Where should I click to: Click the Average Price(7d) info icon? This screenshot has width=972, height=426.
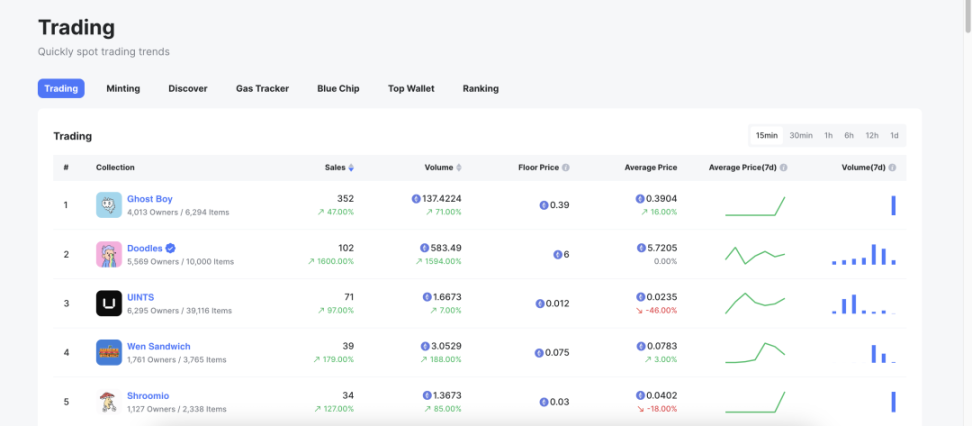tap(784, 167)
